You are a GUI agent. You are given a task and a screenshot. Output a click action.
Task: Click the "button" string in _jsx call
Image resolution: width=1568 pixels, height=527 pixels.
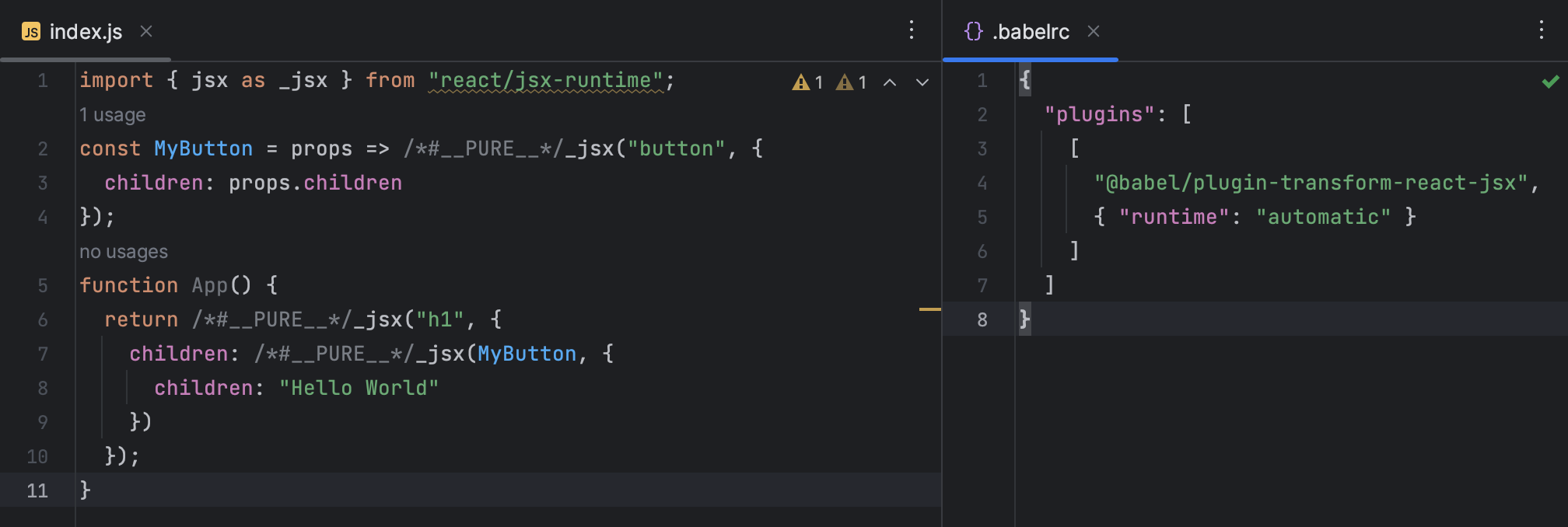click(676, 148)
